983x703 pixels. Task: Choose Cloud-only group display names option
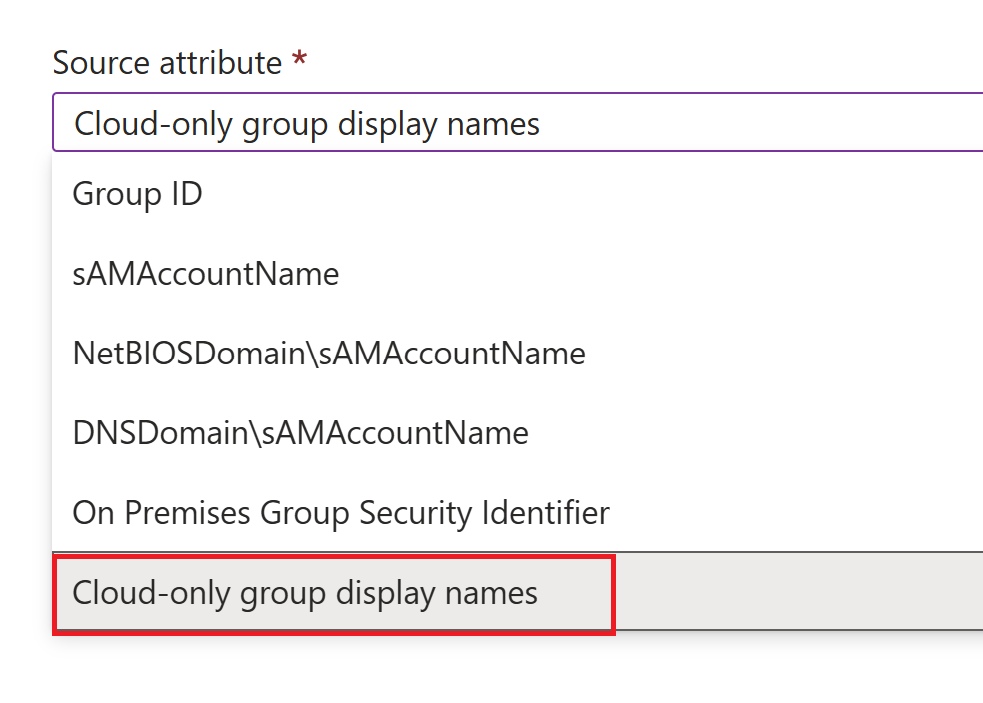(305, 593)
